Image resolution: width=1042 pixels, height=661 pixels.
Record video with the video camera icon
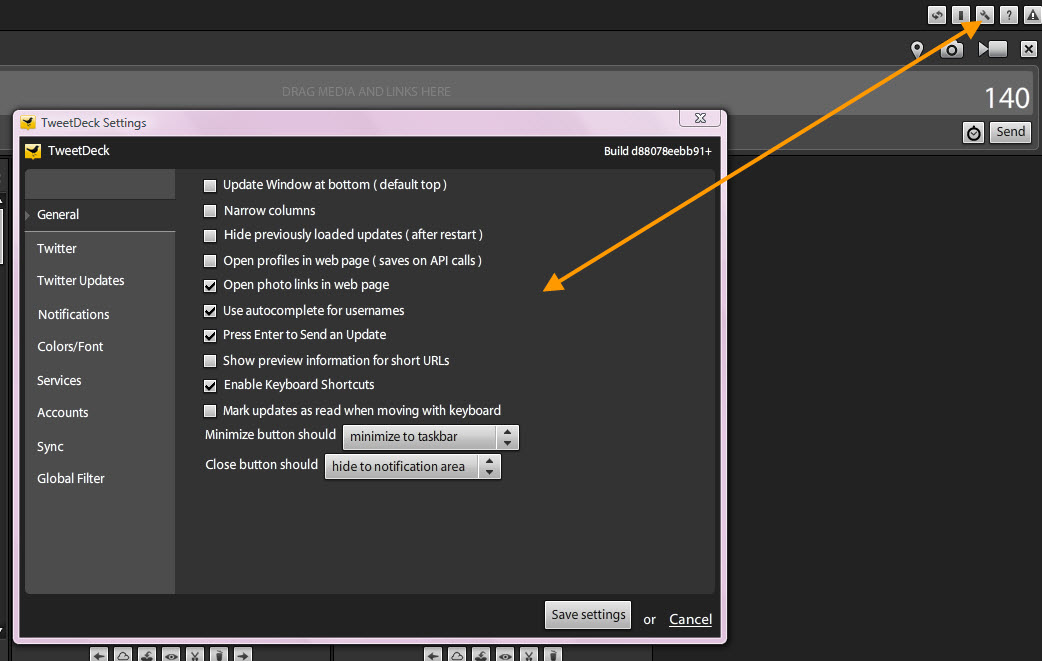[992, 49]
